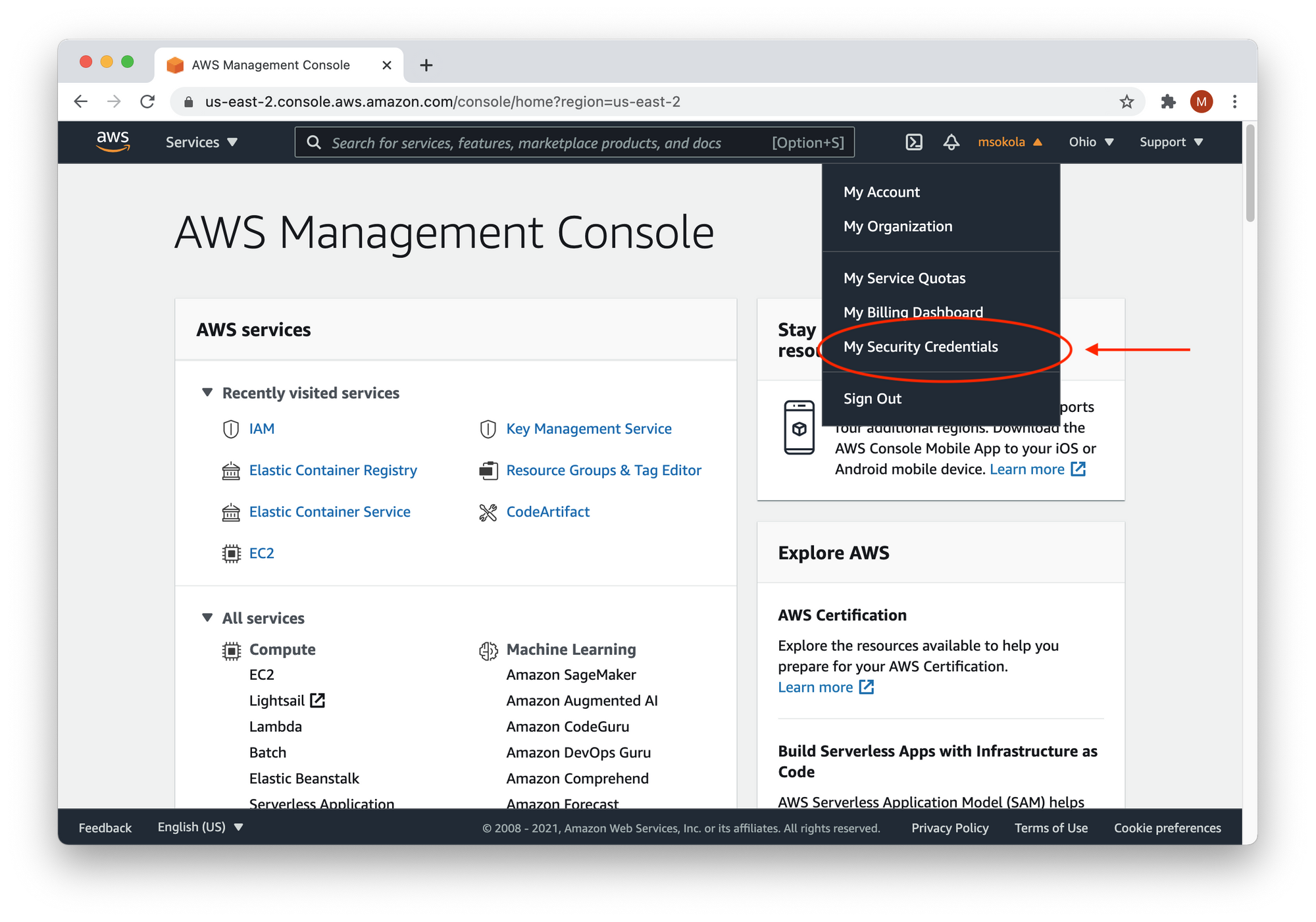Open the Resource Groups & Tag Editor link
Screen dimensions: 1316x922
[x=603, y=471]
